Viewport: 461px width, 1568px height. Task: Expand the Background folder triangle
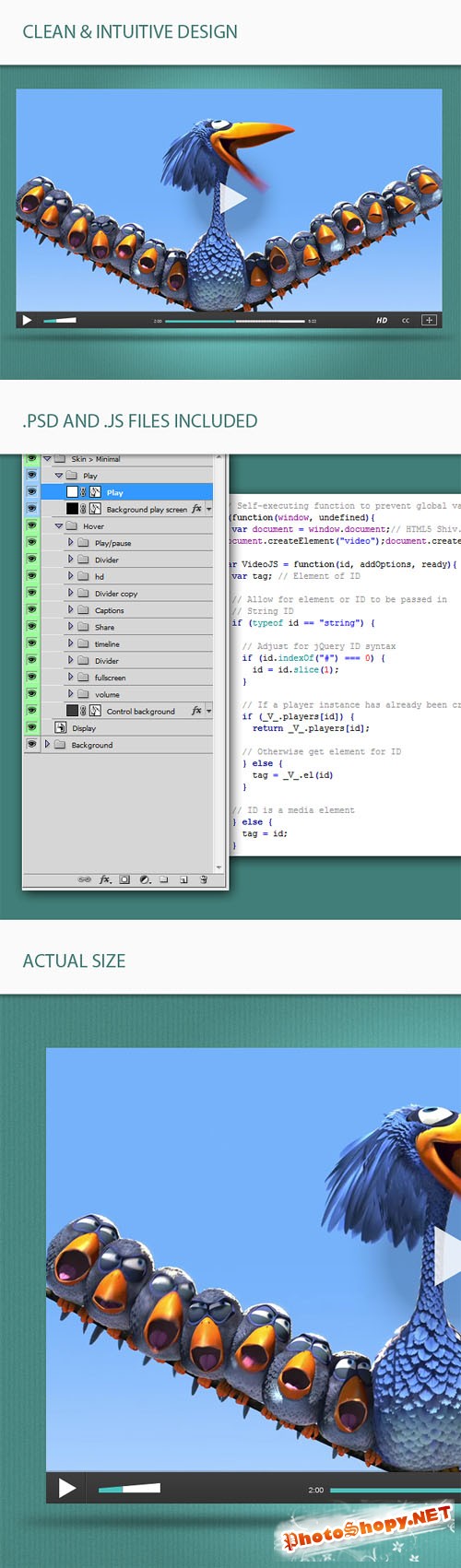(47, 744)
